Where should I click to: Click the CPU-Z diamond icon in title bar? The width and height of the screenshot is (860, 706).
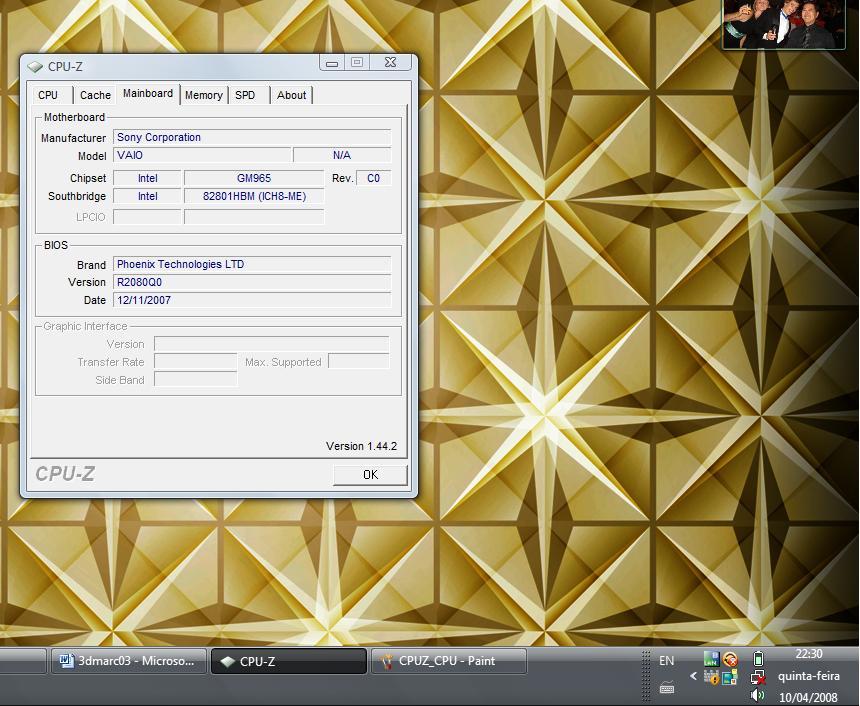pos(35,66)
